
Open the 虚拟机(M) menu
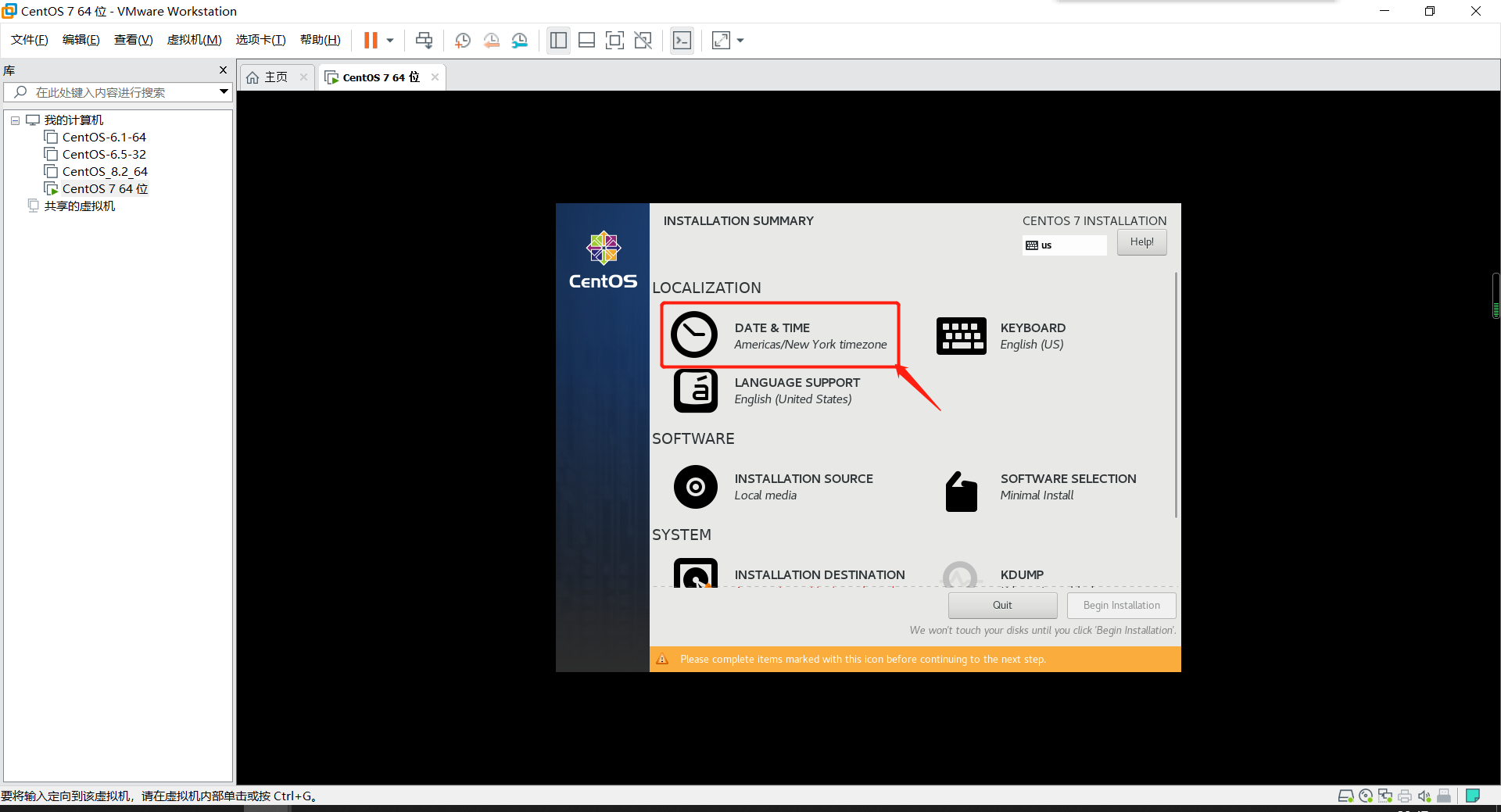(194, 39)
